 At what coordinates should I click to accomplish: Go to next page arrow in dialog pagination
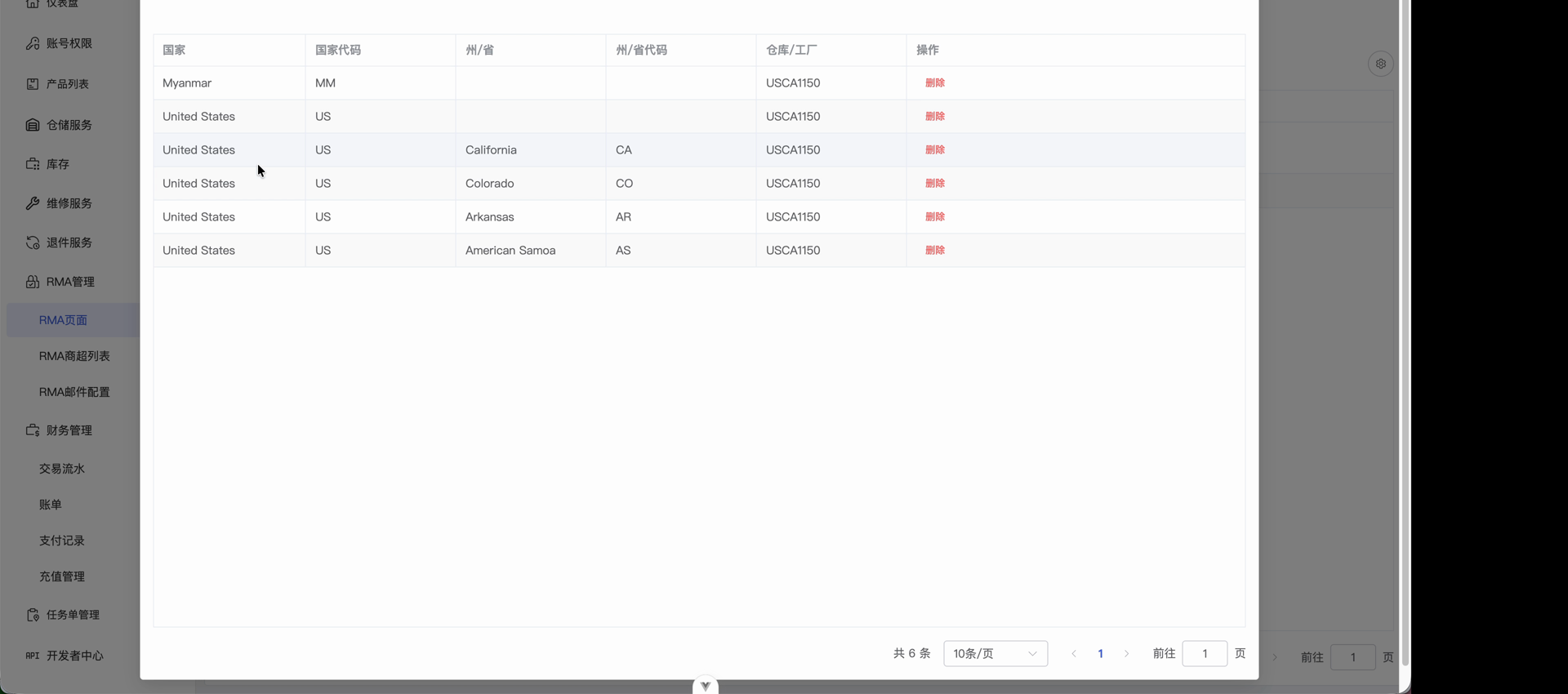click(1127, 654)
